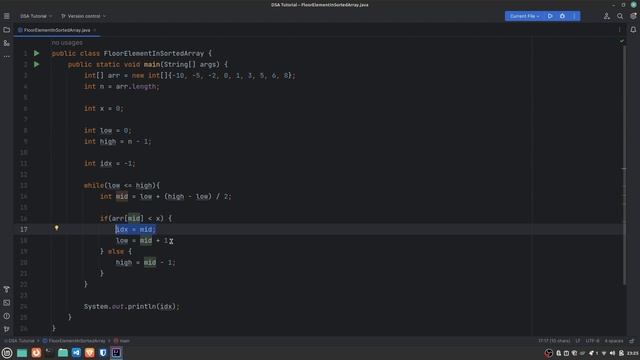Open the Structure tool window icon
Image resolution: width=640 pixels, height=360 pixels.
click(x=7, y=43)
